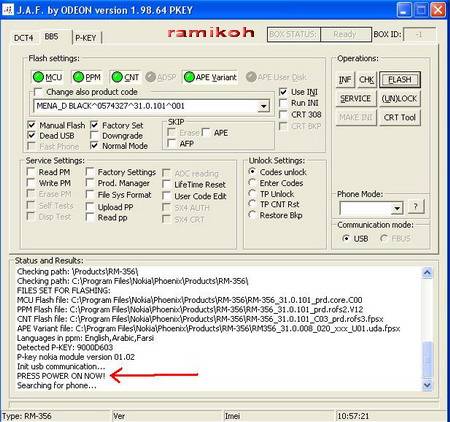Uncheck the Use INI checkbox
This screenshot has height=422, width=450.
click(x=283, y=92)
